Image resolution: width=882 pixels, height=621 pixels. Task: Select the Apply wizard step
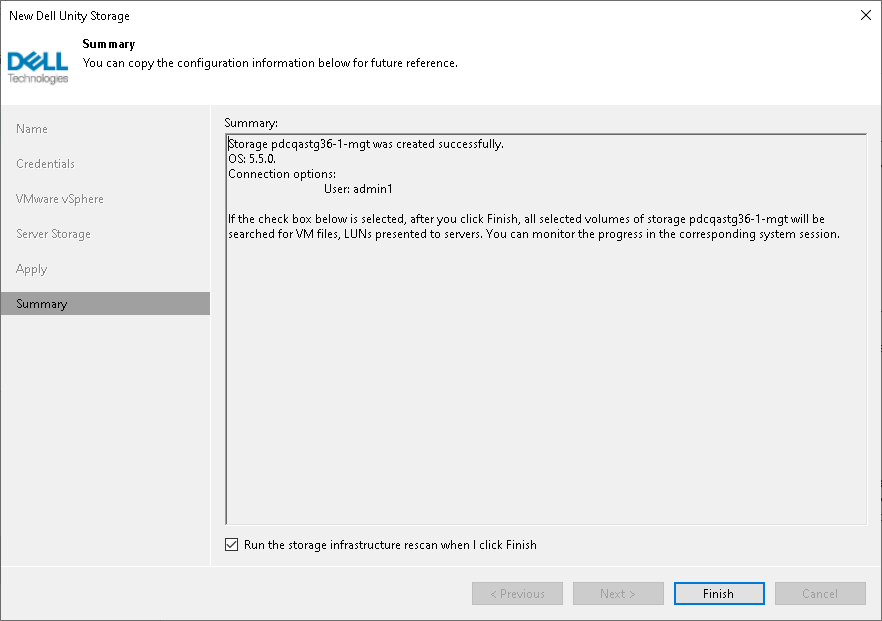tap(32, 269)
